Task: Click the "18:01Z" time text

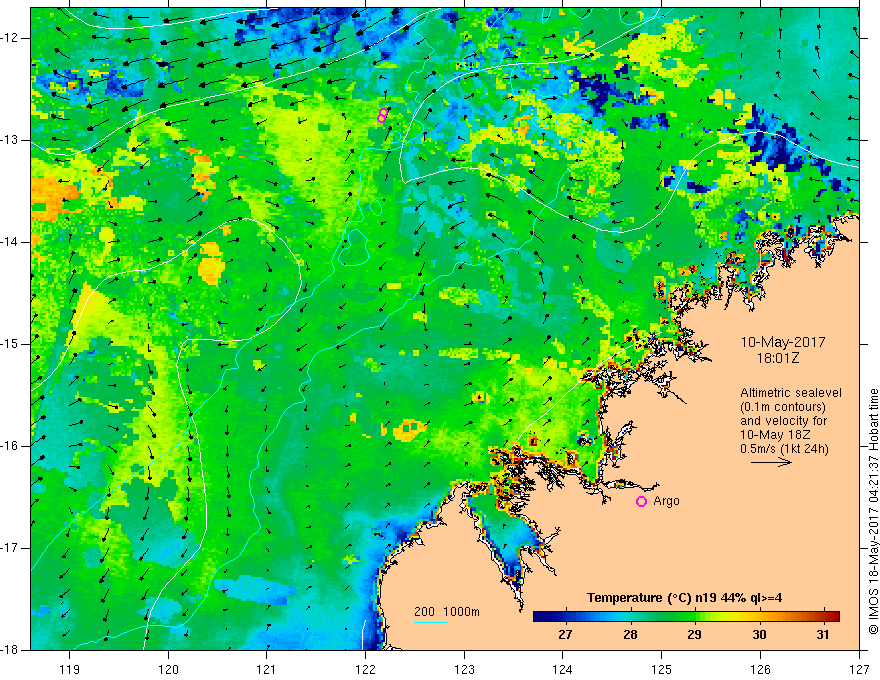Action: pos(777,358)
